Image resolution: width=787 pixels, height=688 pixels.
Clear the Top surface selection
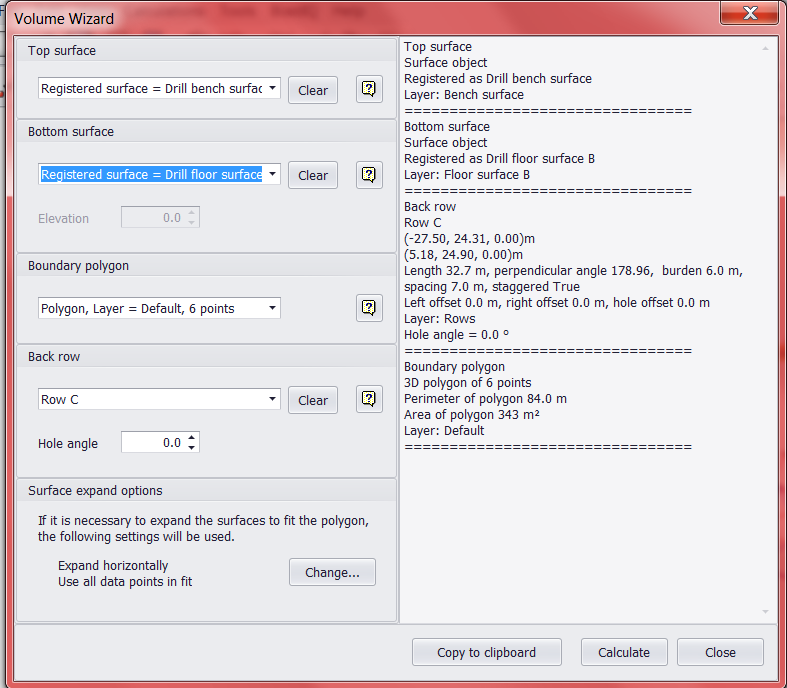[x=313, y=90]
